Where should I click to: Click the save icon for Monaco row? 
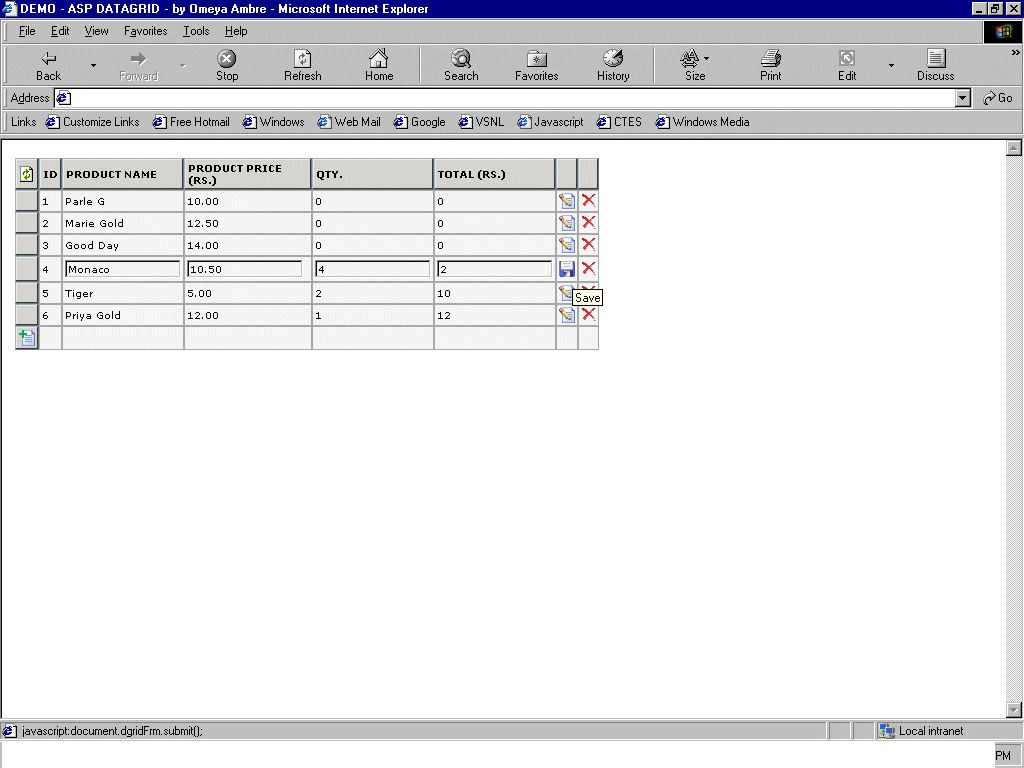567,269
